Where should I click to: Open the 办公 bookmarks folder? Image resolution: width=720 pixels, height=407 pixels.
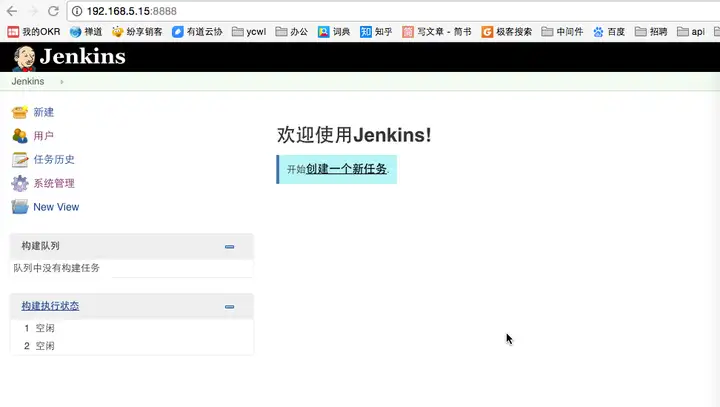pyautogui.click(x=292, y=32)
